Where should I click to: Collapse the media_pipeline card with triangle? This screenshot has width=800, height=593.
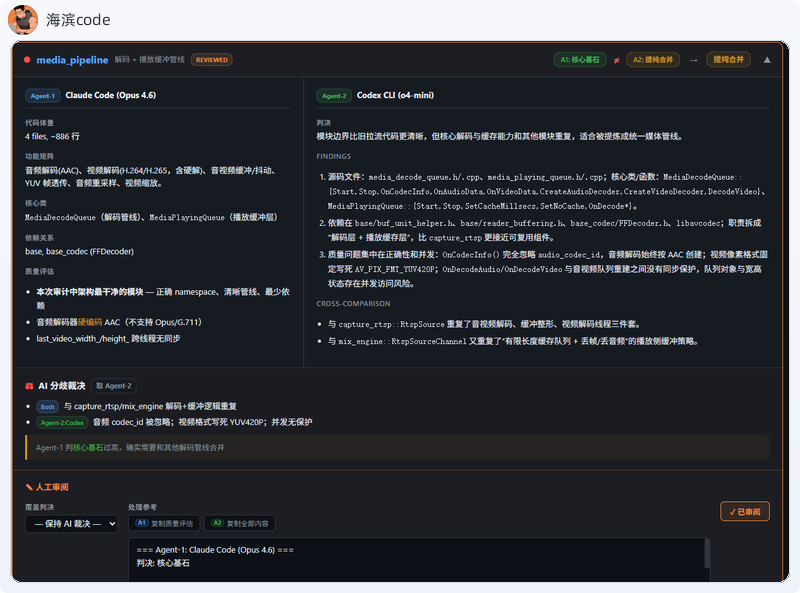(767, 60)
